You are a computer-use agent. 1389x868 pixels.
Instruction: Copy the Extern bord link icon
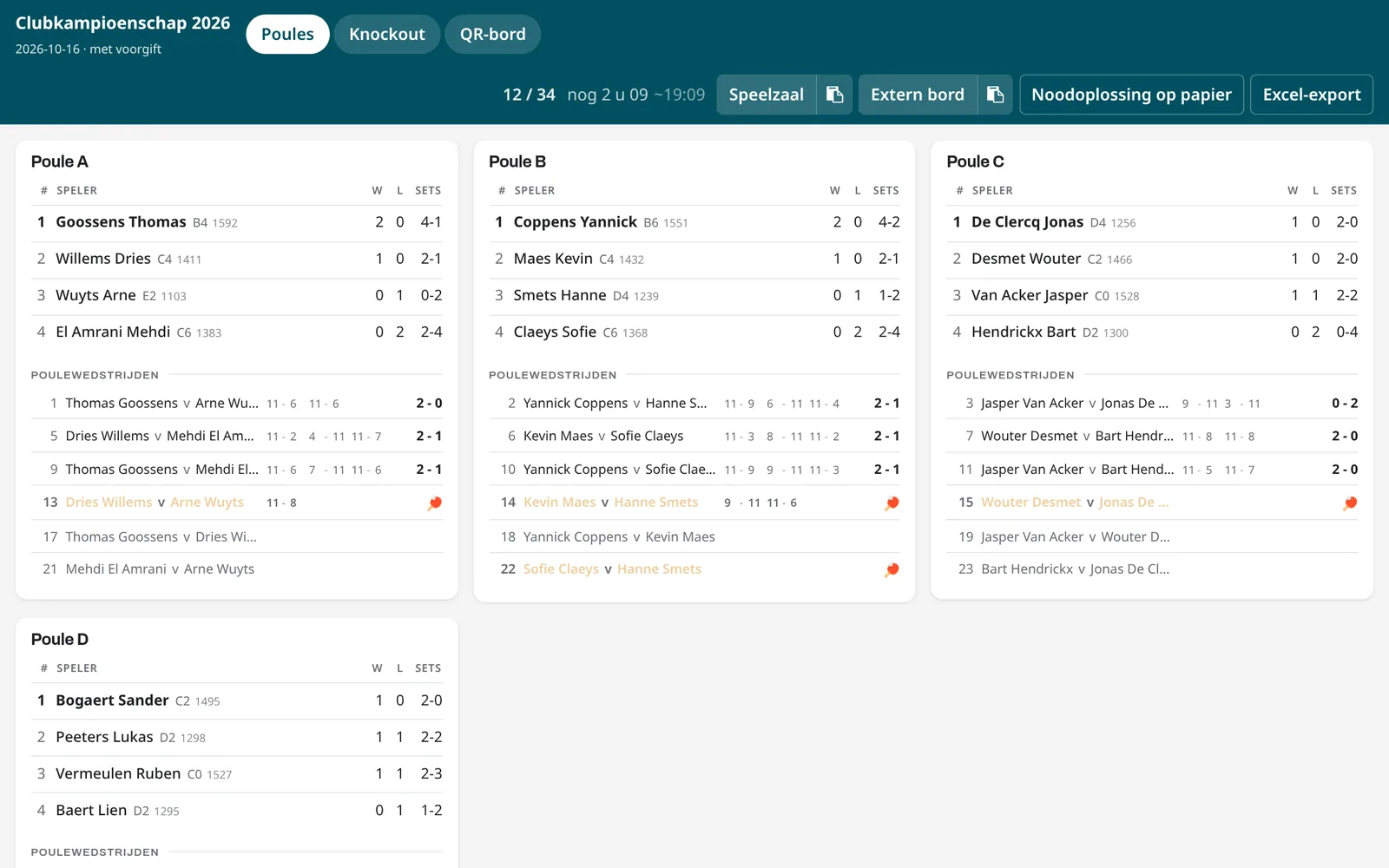point(995,95)
